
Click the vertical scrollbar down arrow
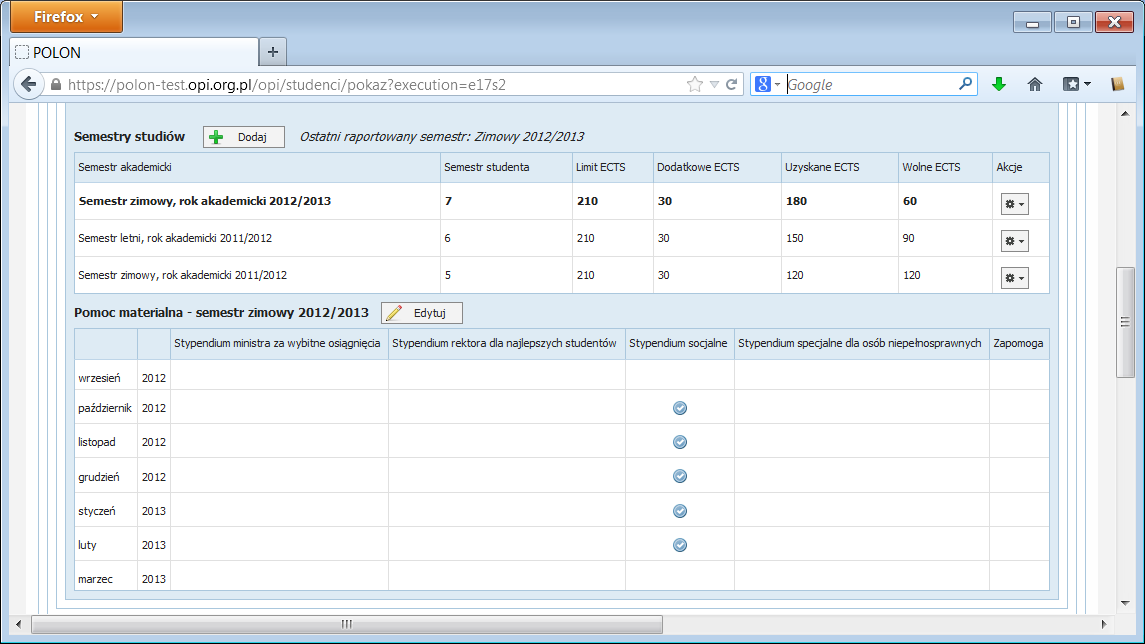pyautogui.click(x=1125, y=603)
